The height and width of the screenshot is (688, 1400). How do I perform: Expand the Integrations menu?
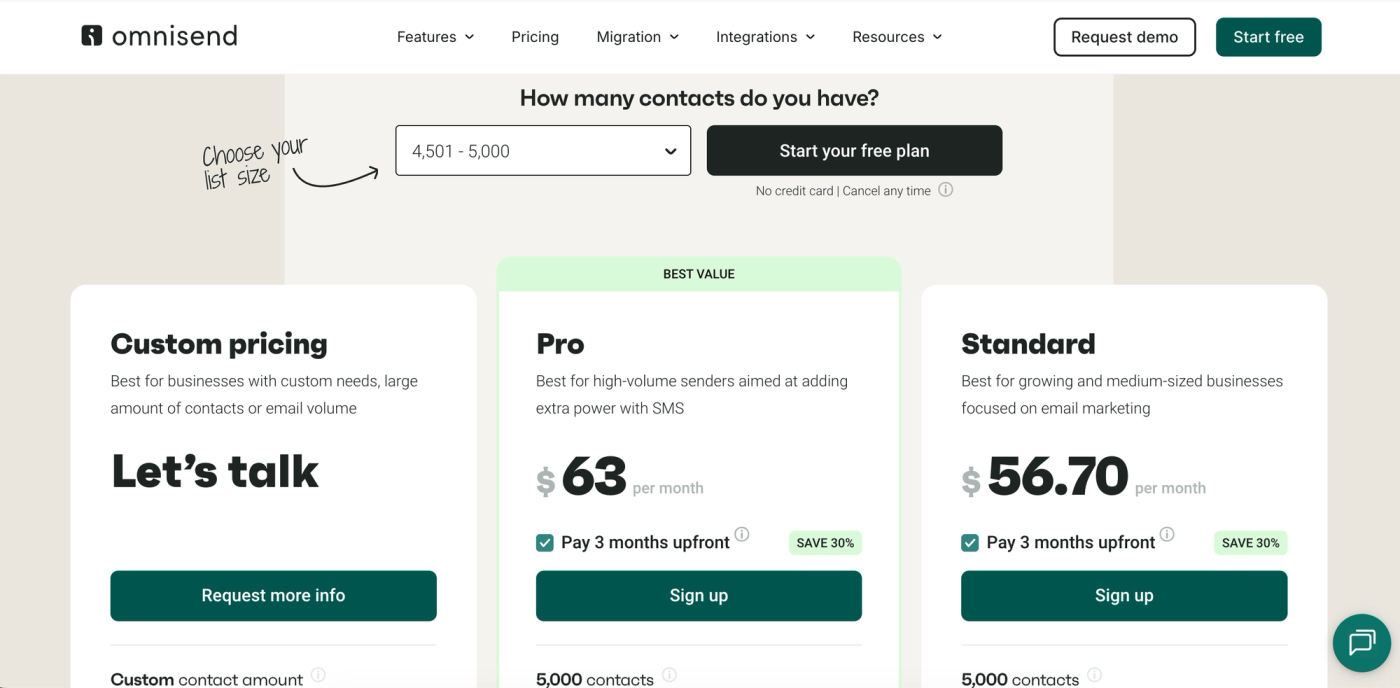click(766, 37)
